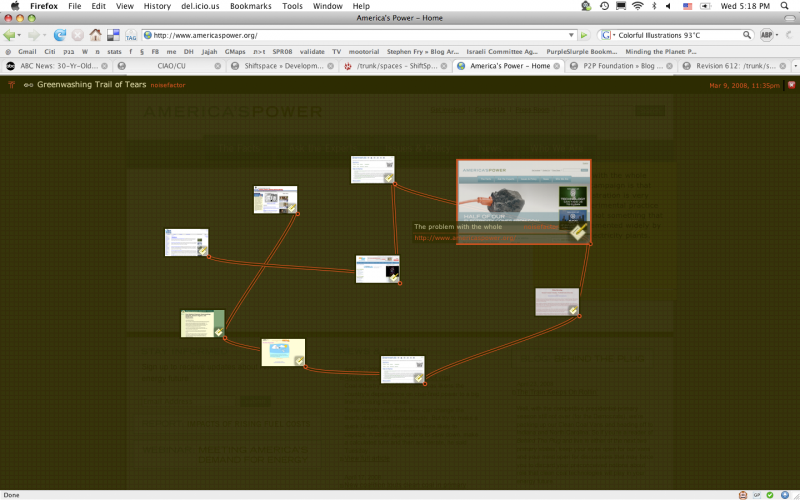The width and height of the screenshot is (800, 500).
Task: Open the list-all-tabs dropdown on the tab bar
Action: pos(795,66)
